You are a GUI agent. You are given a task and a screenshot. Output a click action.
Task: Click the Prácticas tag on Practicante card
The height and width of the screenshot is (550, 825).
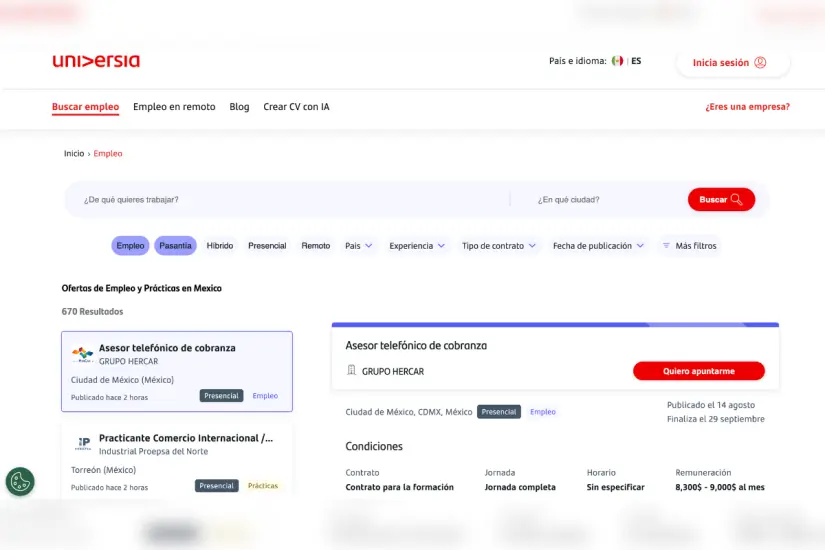click(263, 486)
